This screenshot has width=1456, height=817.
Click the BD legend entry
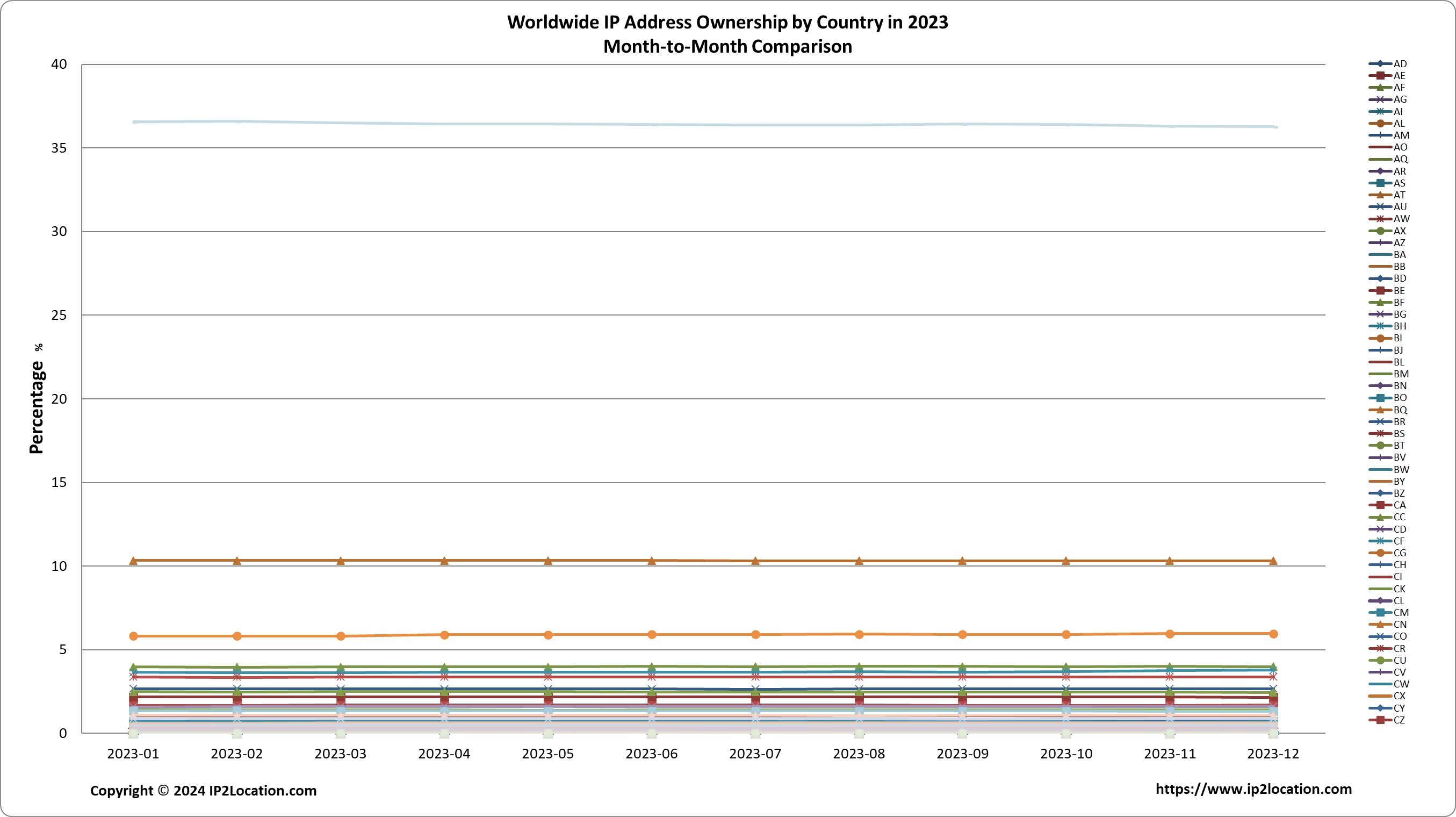pyautogui.click(x=1388, y=278)
